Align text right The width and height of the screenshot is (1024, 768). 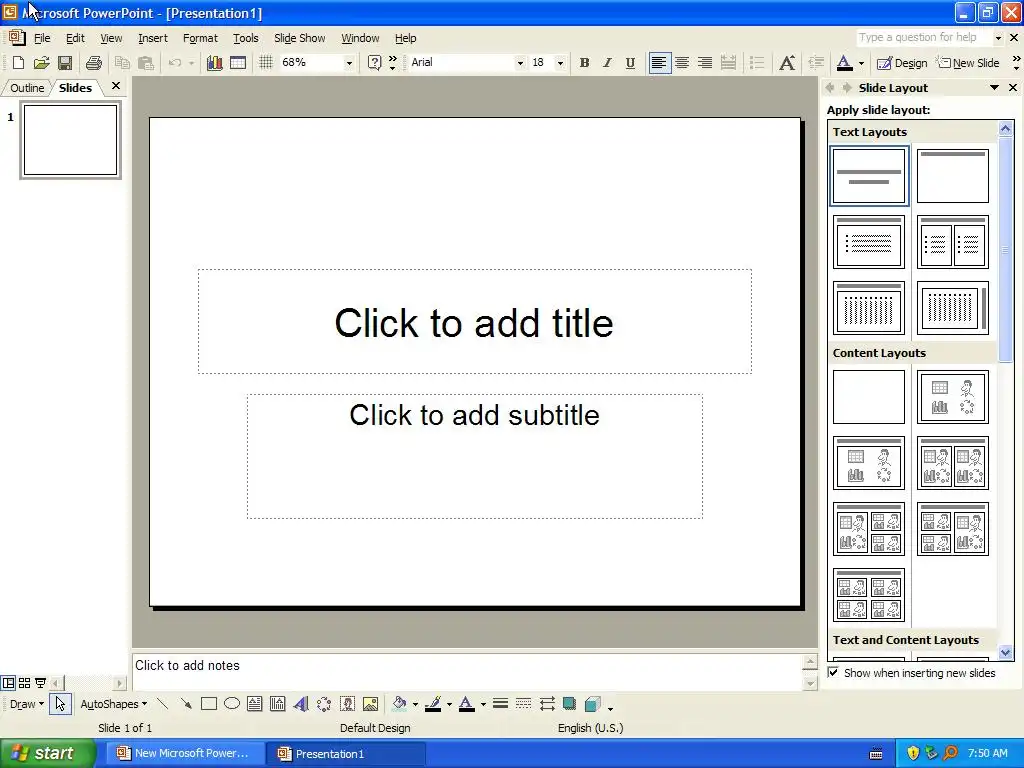tap(705, 63)
